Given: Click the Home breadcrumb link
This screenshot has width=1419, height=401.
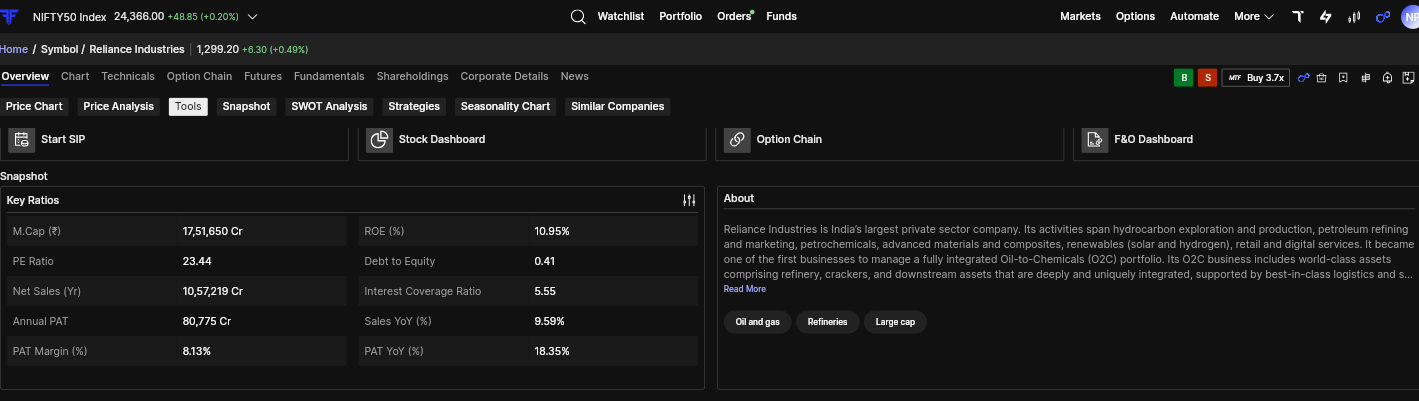Looking at the screenshot, I should 14,49.
